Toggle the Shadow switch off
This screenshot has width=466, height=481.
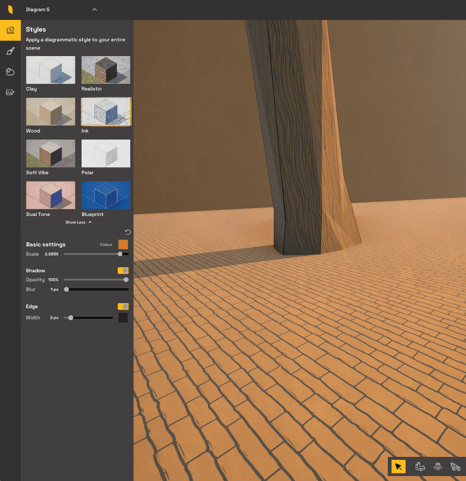pos(123,270)
